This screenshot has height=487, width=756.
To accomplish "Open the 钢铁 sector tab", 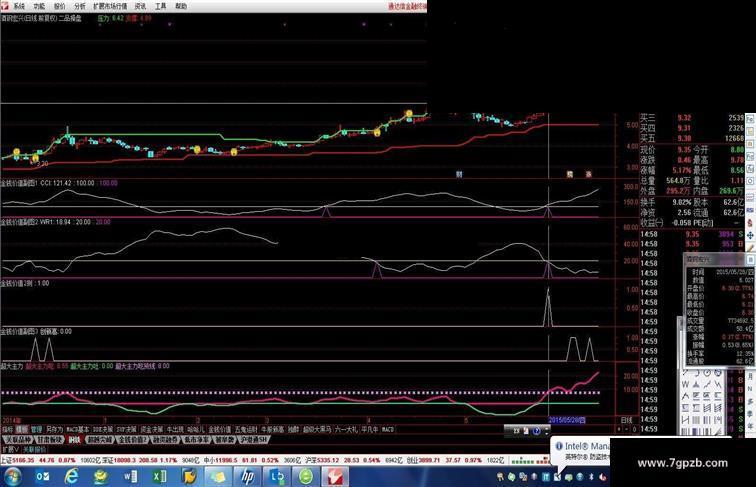I will coord(74,440).
